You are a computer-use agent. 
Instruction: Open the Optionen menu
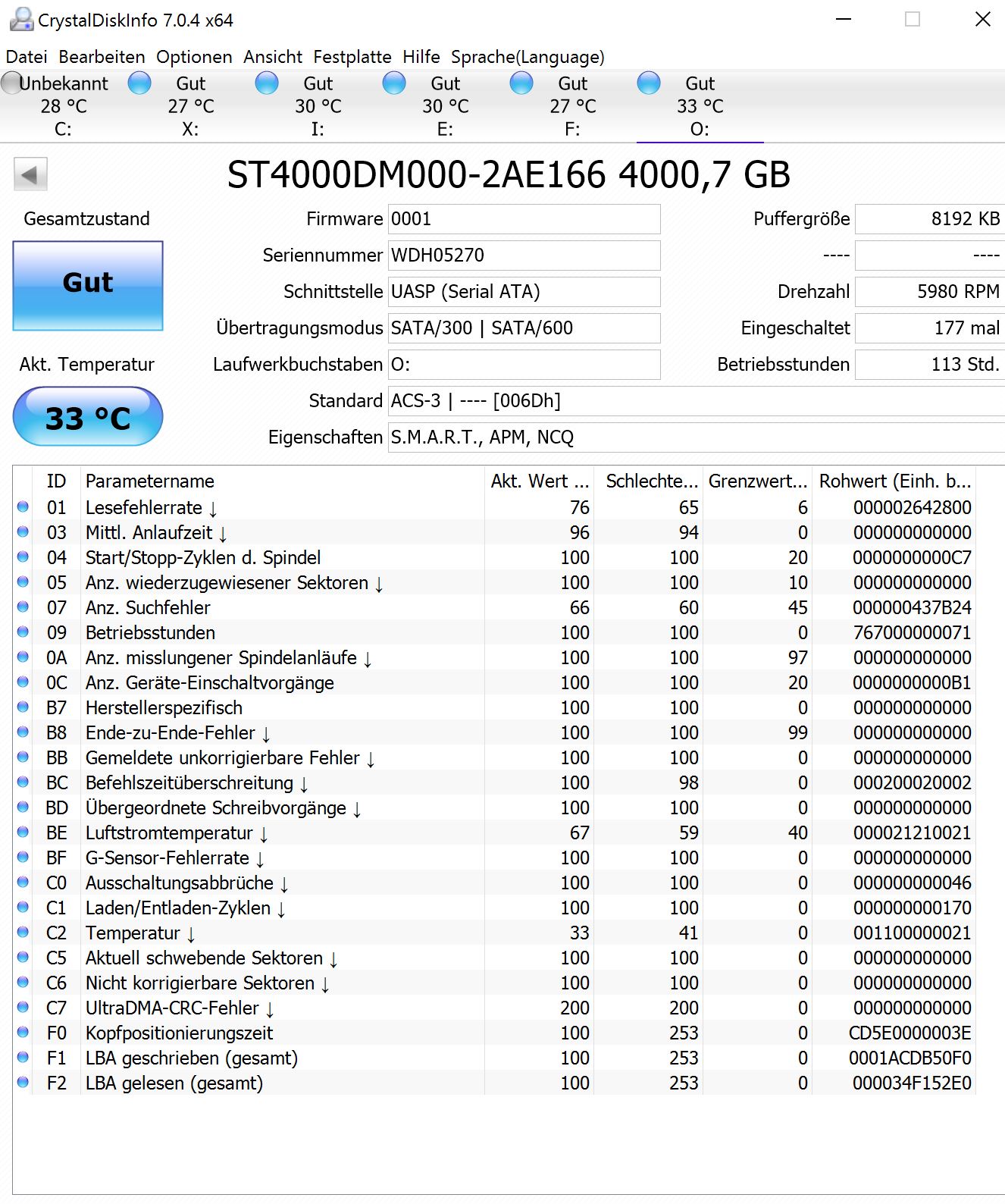click(194, 57)
